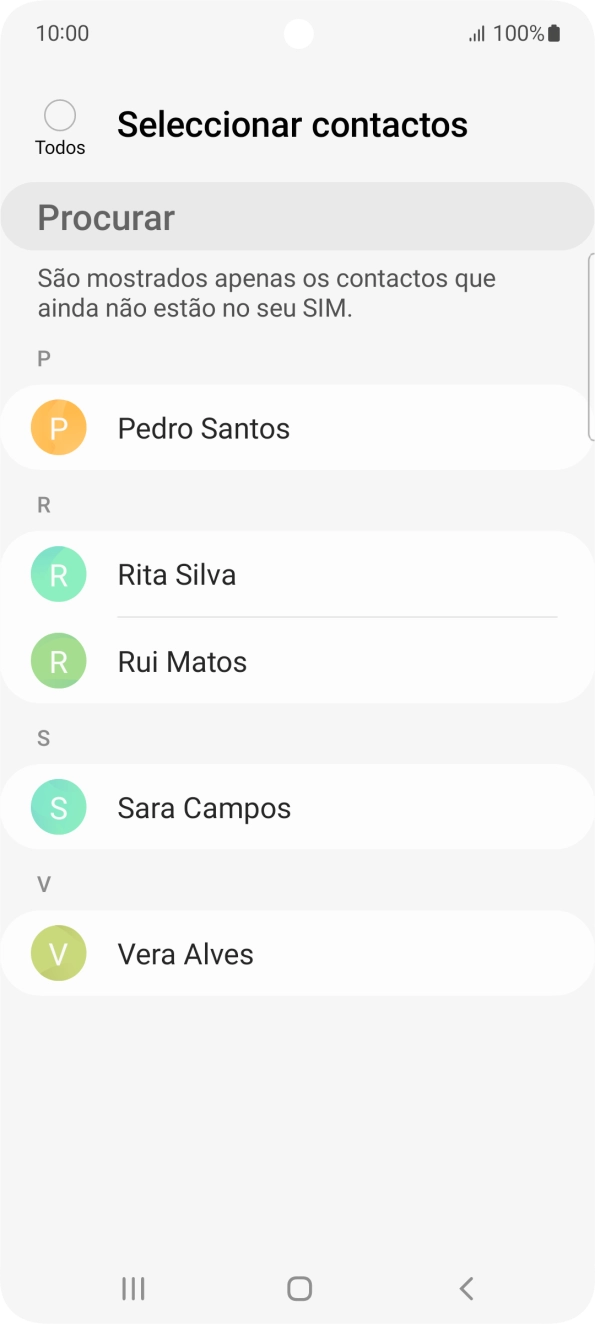Tap the signal strength indicator
This screenshot has width=595, height=1324.
point(477,33)
